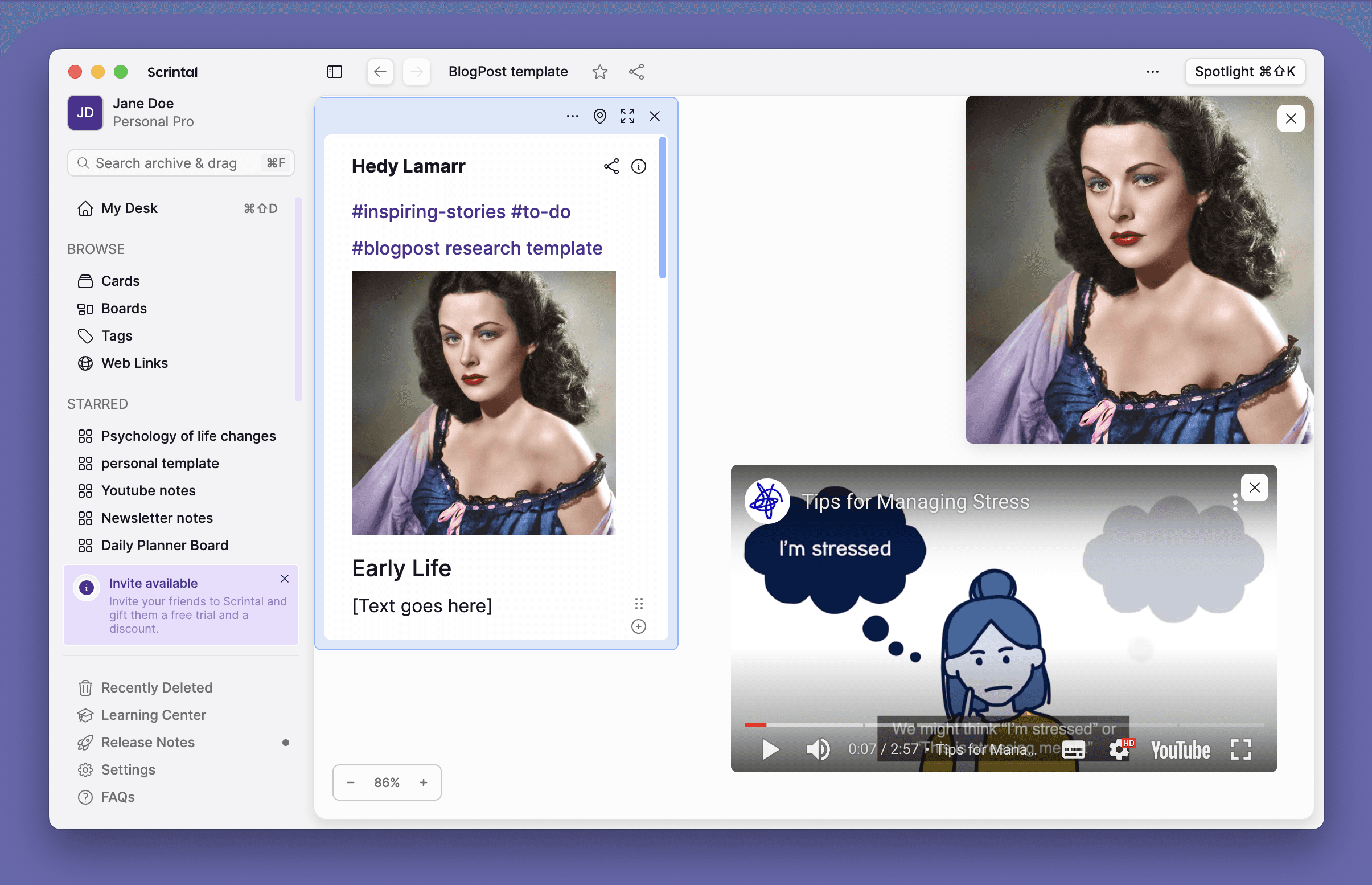
Task: Locate card with the pin icon
Action: coord(599,117)
